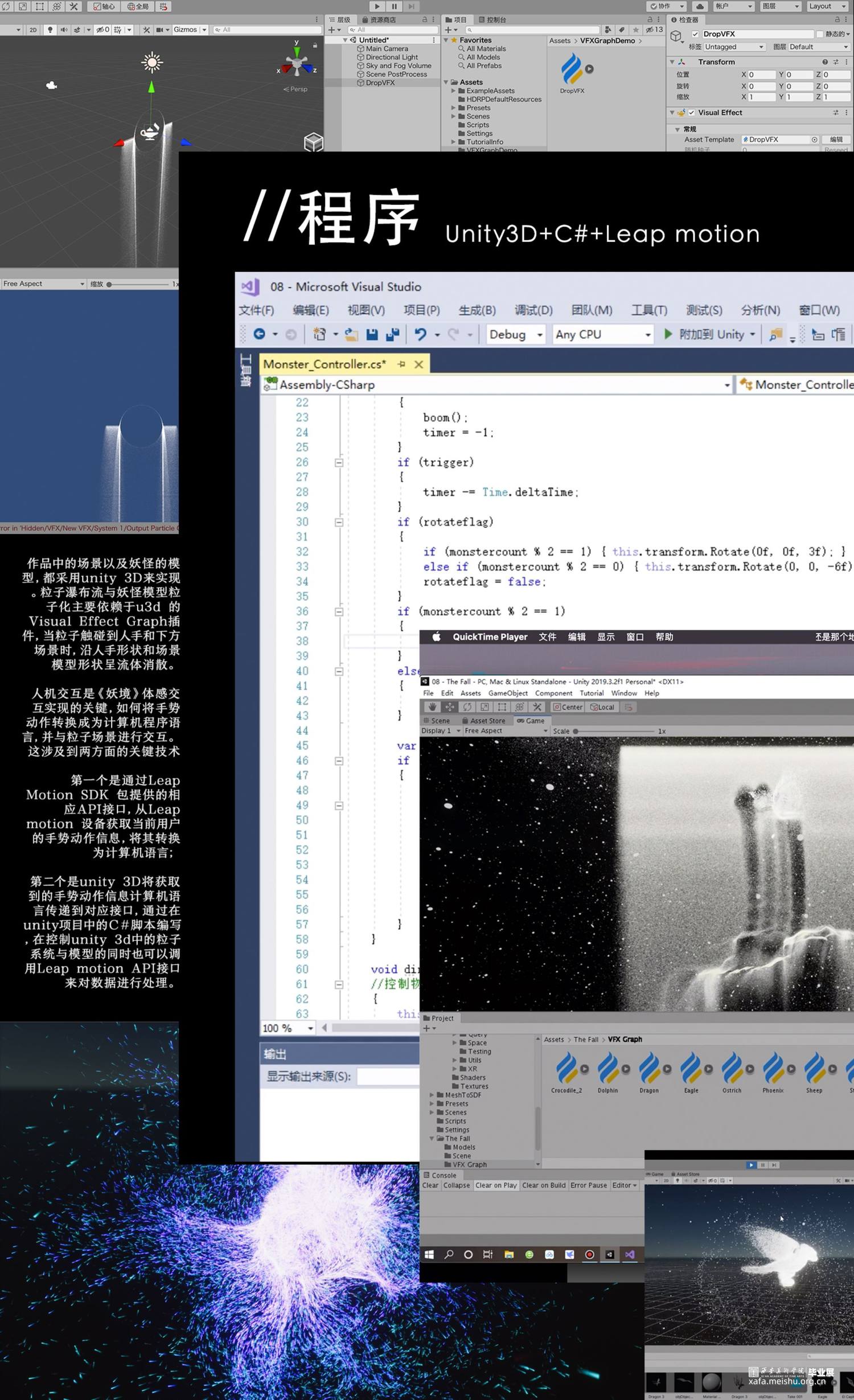Toggle 2D mode in the Scene view
Image resolution: width=854 pixels, height=1400 pixels.
click(33, 30)
